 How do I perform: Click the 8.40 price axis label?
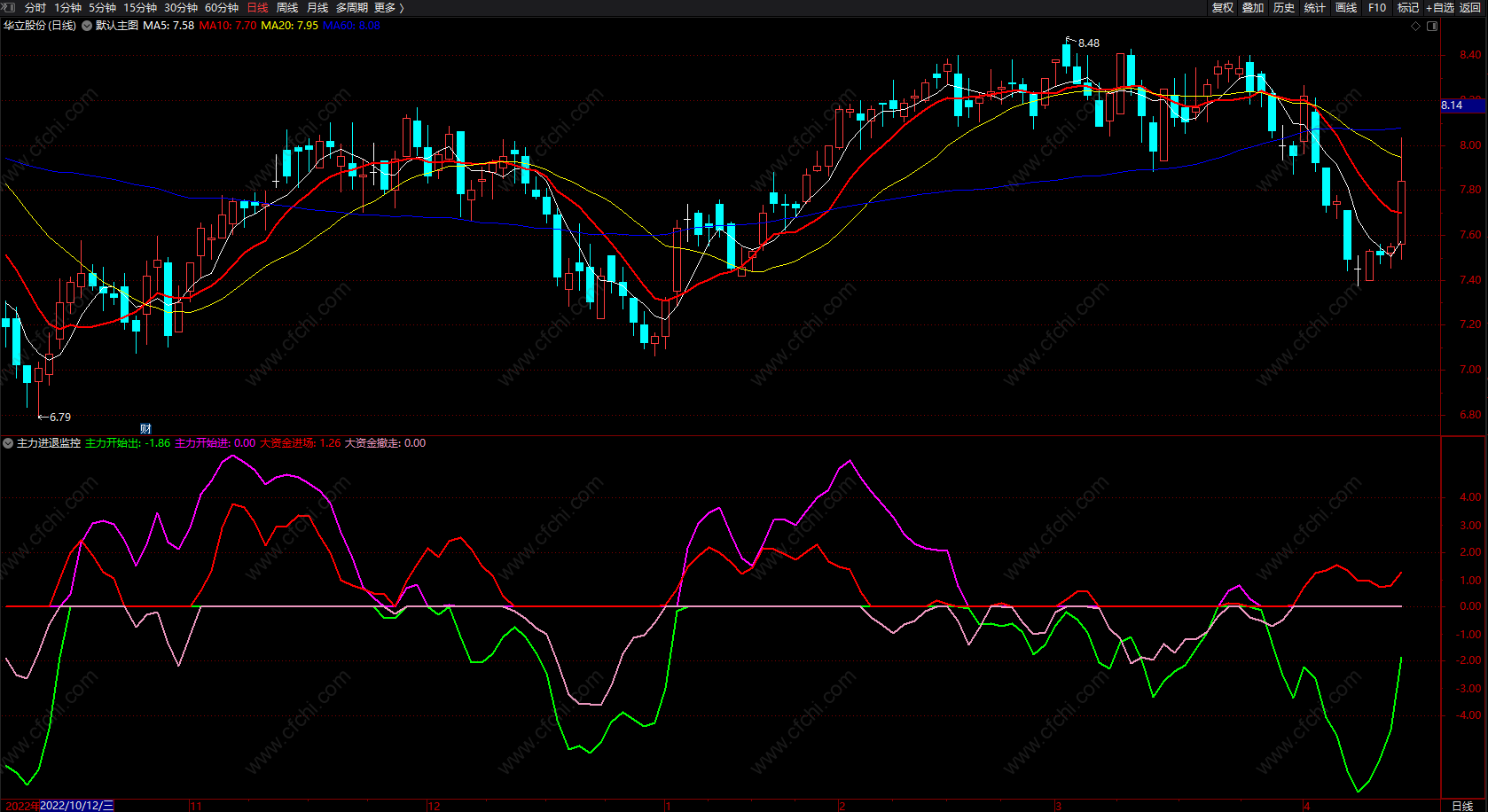1470,55
